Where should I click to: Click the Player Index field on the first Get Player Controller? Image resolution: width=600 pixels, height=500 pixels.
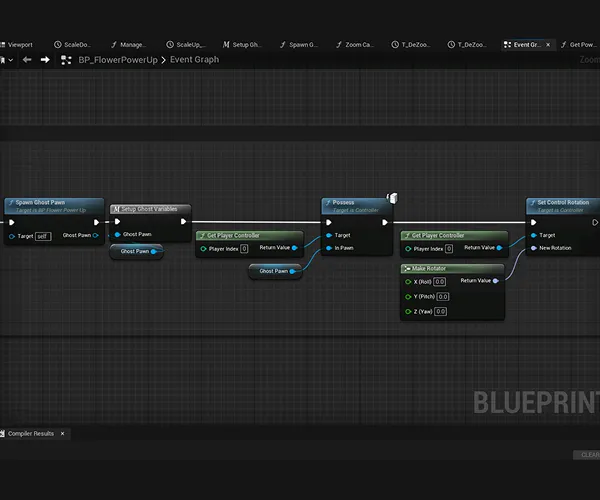[244, 248]
